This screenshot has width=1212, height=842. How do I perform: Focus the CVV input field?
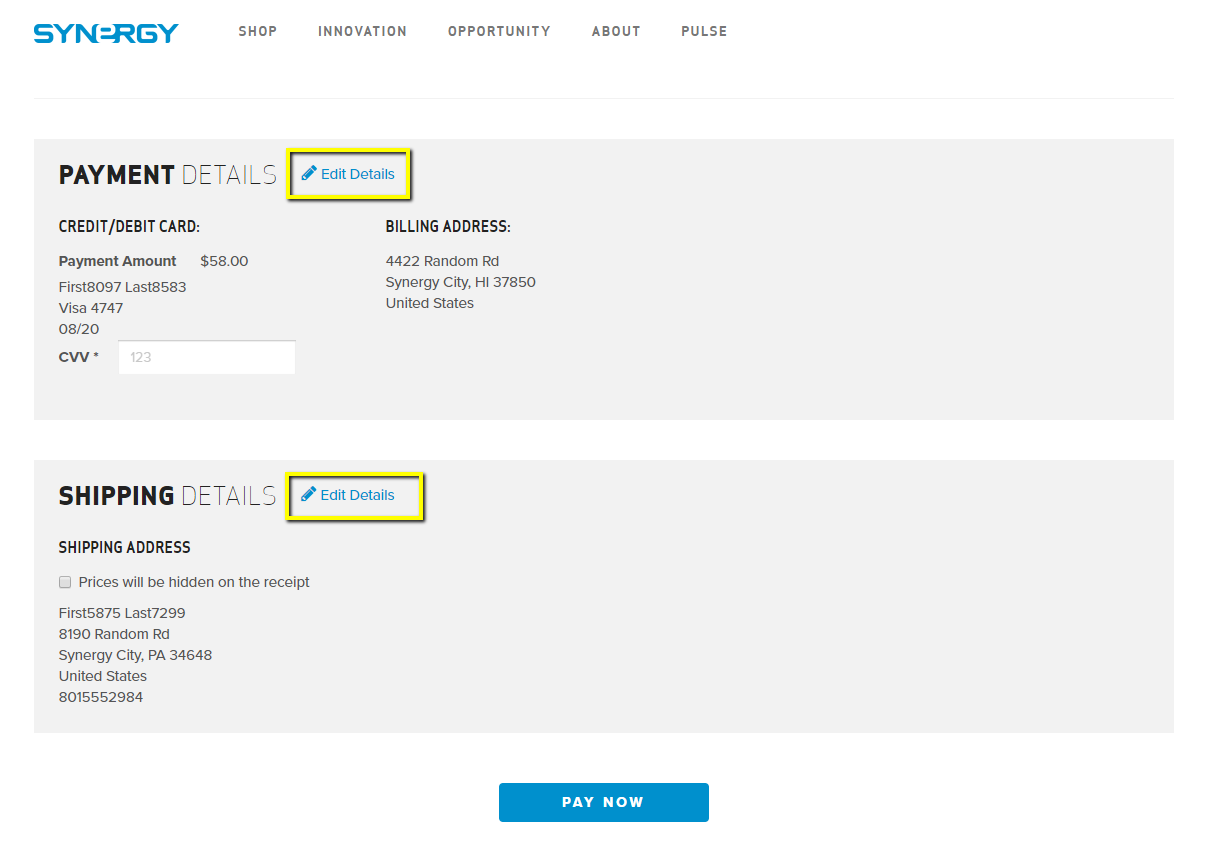pyautogui.click(x=207, y=357)
